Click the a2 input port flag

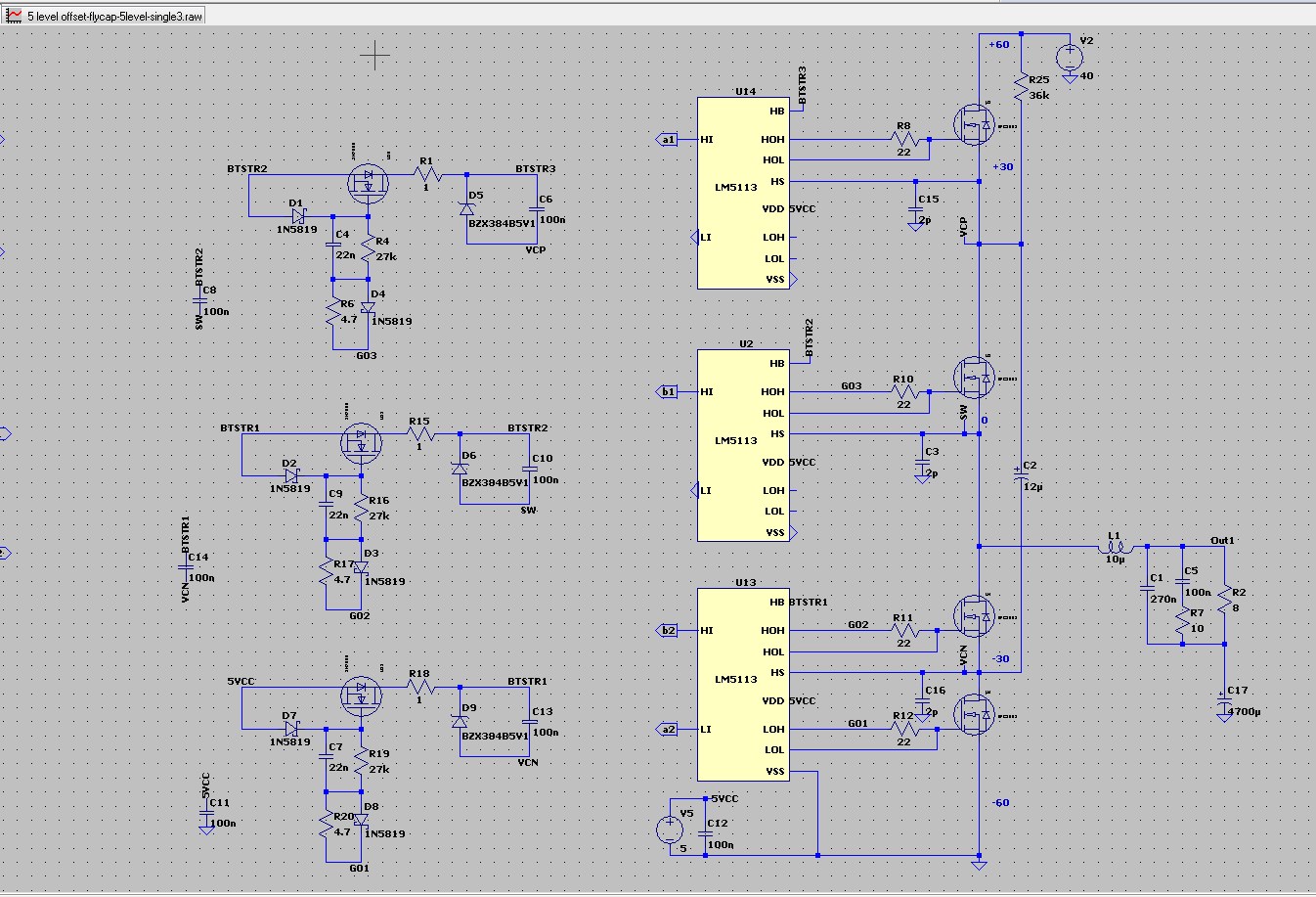pos(667,730)
